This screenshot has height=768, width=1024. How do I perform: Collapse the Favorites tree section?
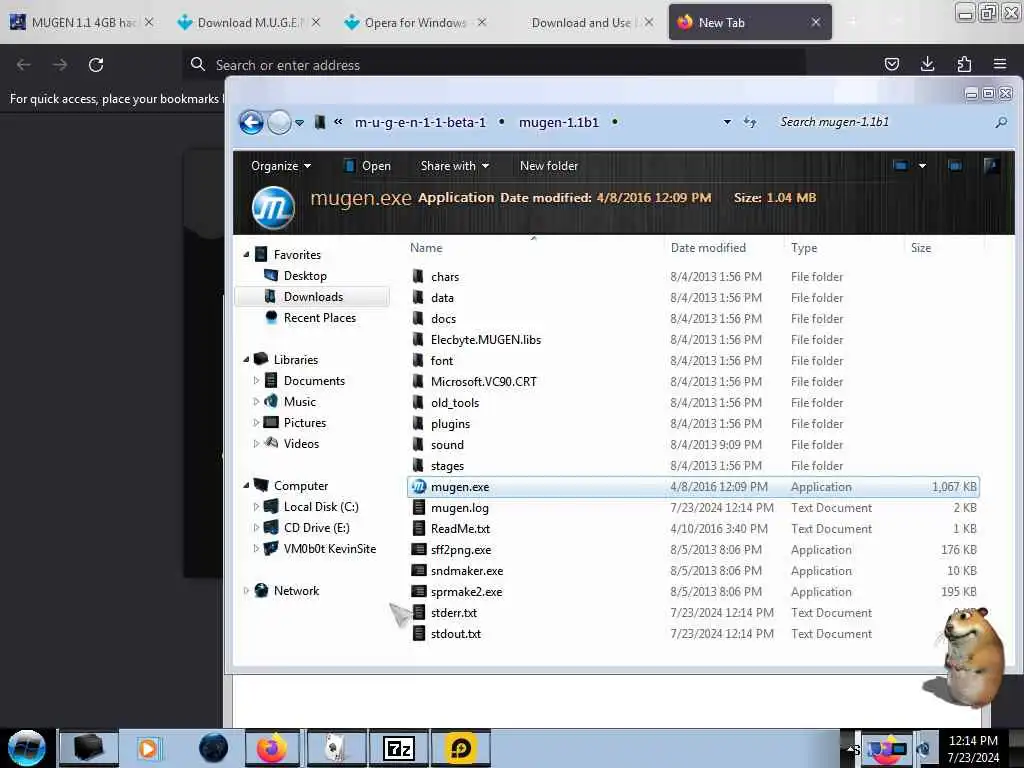pyautogui.click(x=246, y=255)
